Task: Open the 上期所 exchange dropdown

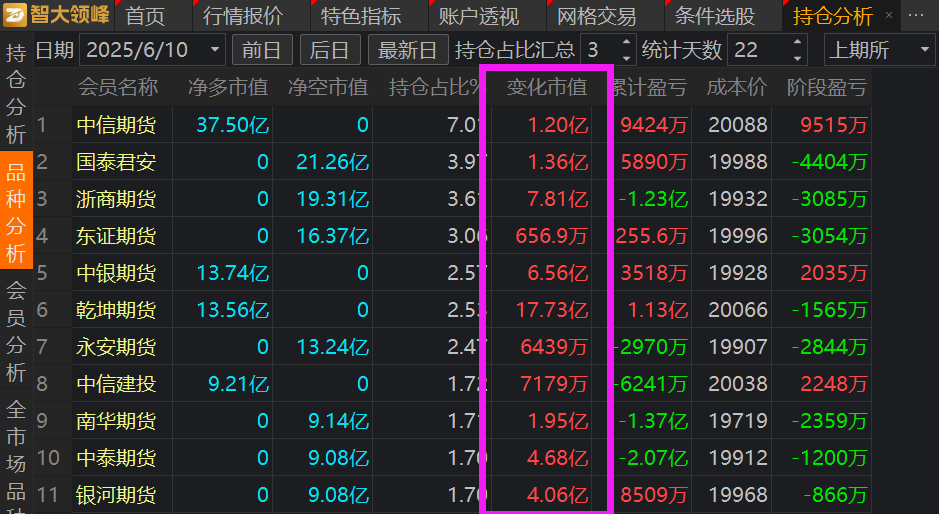Action: click(x=880, y=50)
